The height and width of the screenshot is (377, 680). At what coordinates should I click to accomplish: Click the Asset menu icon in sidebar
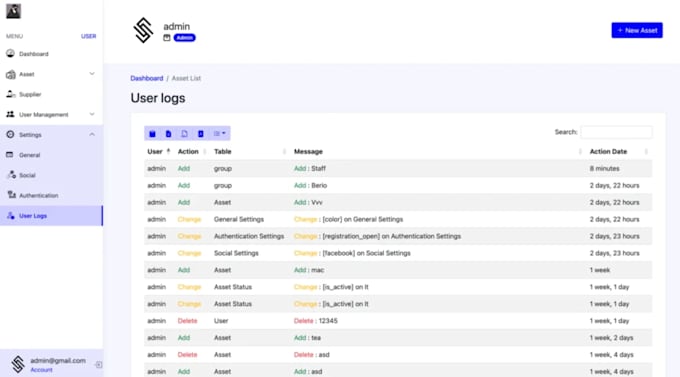(10, 74)
